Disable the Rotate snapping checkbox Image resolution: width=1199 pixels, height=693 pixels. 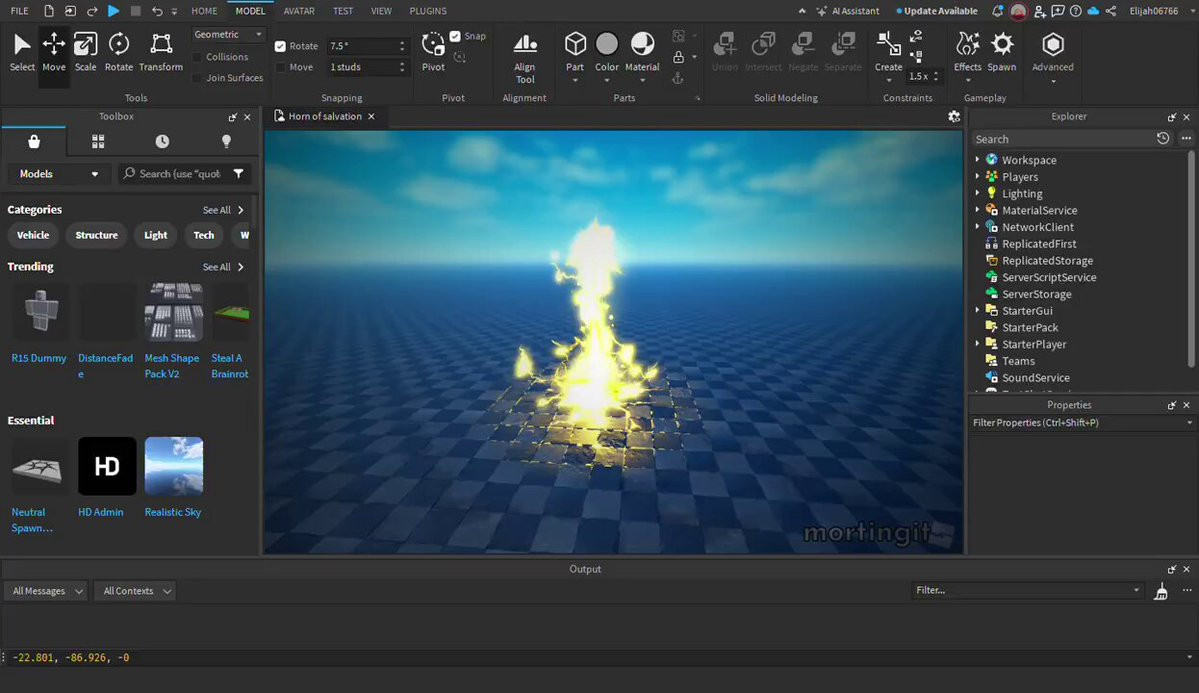(281, 46)
